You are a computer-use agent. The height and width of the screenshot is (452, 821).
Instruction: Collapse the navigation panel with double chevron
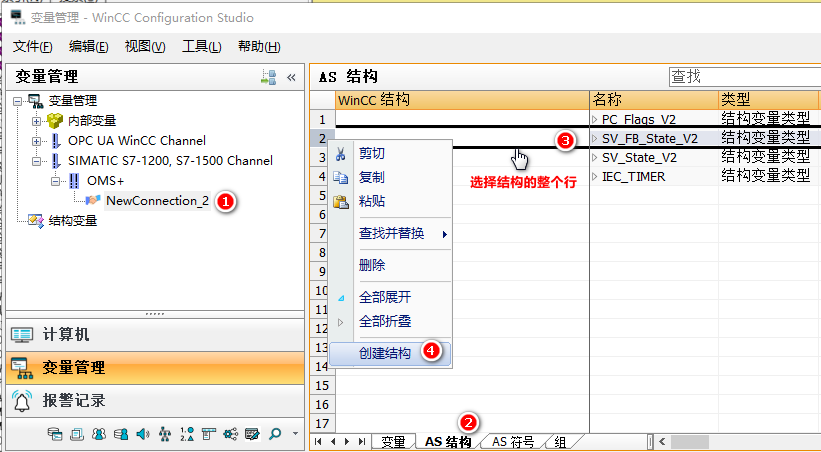point(291,77)
